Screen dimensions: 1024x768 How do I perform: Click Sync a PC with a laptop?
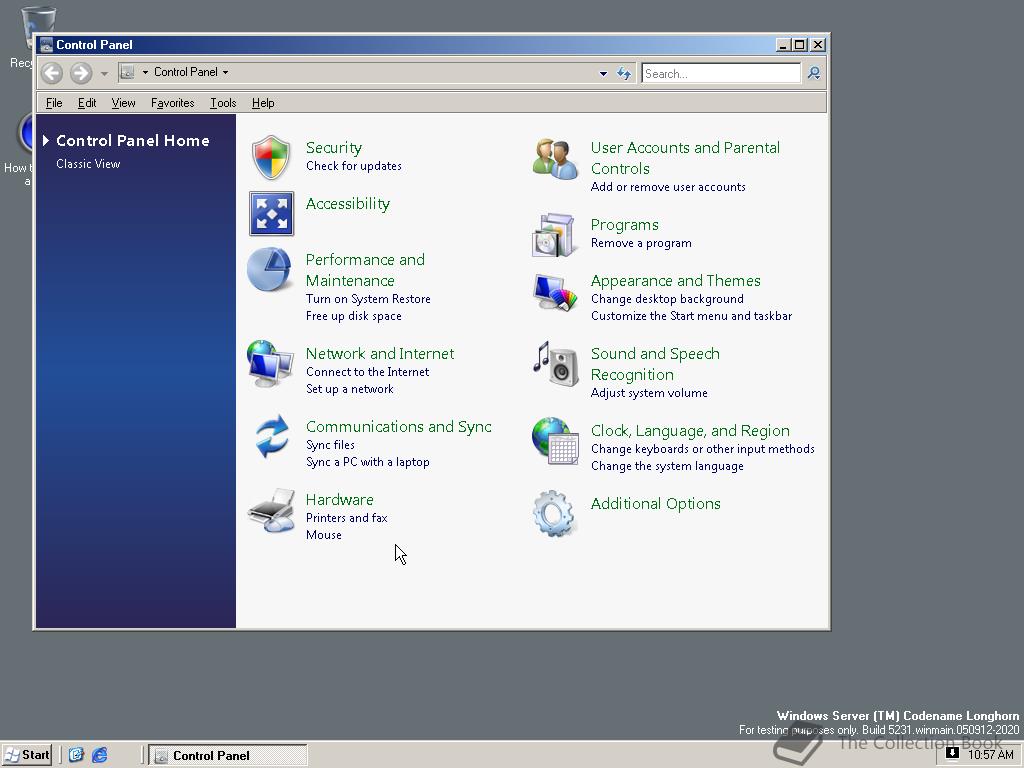coord(368,462)
